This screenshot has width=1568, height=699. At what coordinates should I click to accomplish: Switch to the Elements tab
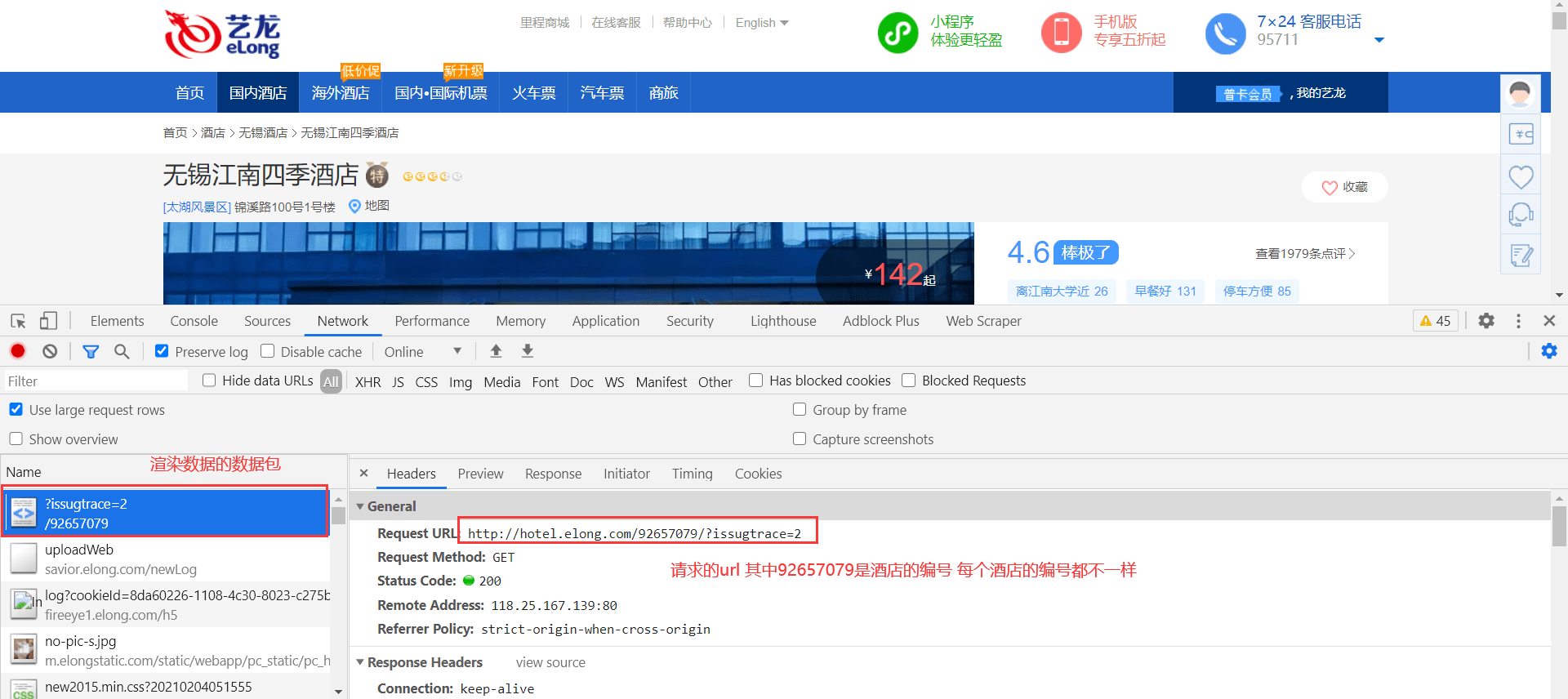[117, 321]
